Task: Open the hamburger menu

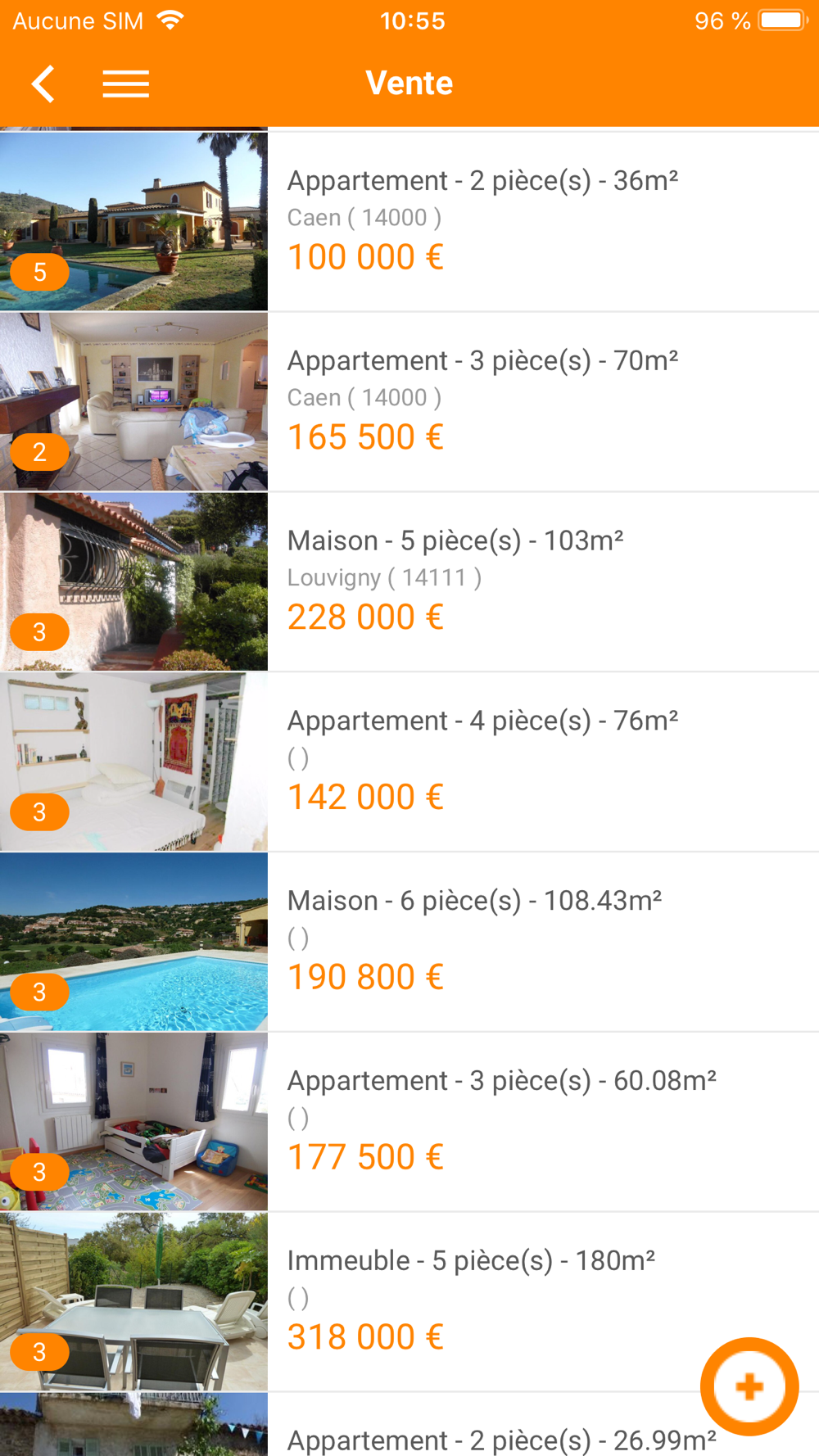Action: point(125,84)
